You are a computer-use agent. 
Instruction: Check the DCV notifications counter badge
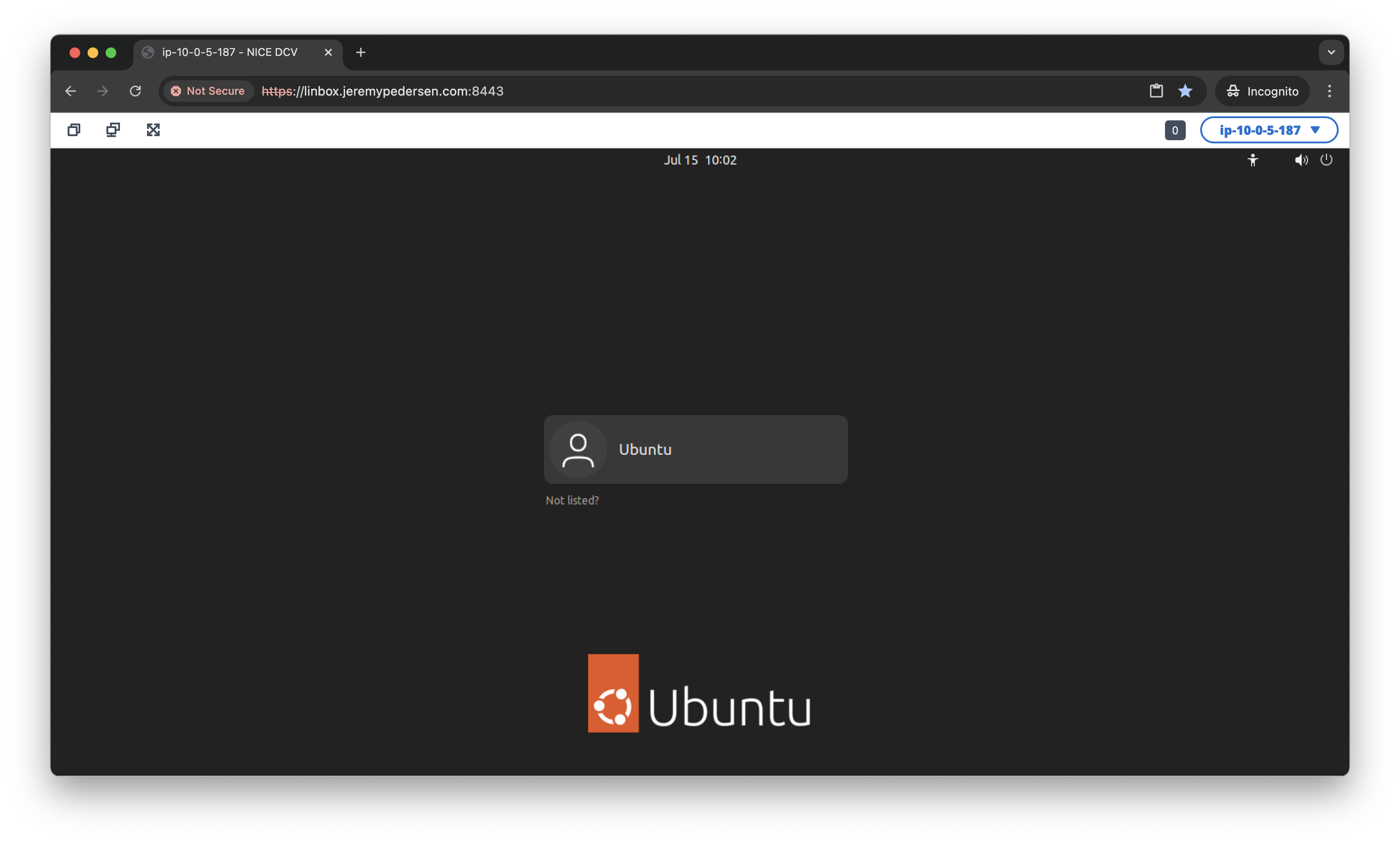[x=1174, y=130]
